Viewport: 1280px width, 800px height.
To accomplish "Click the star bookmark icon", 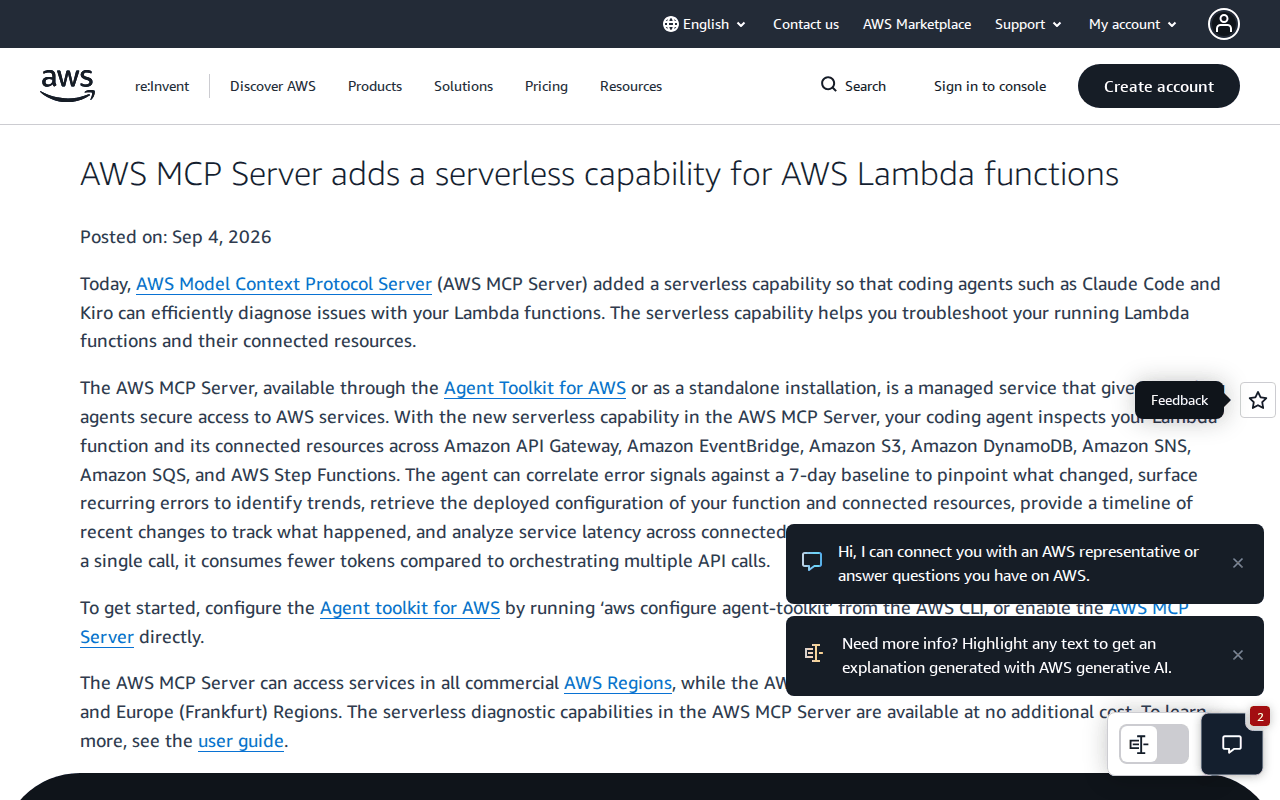I will [x=1258, y=400].
